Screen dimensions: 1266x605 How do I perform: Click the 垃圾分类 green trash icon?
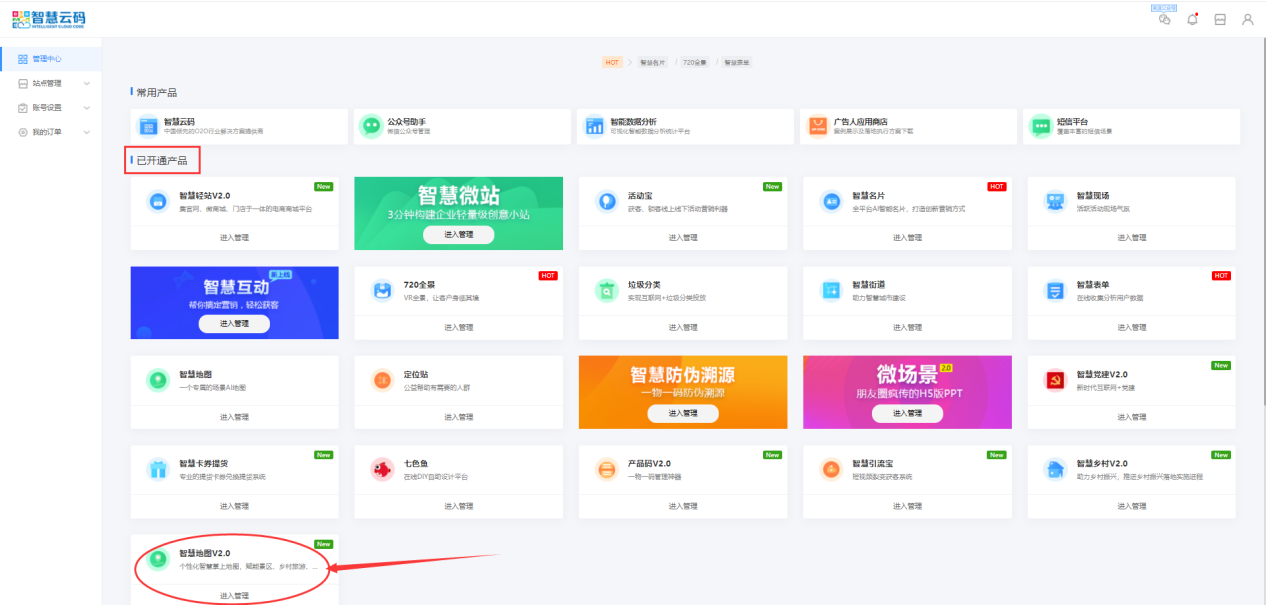tap(606, 290)
